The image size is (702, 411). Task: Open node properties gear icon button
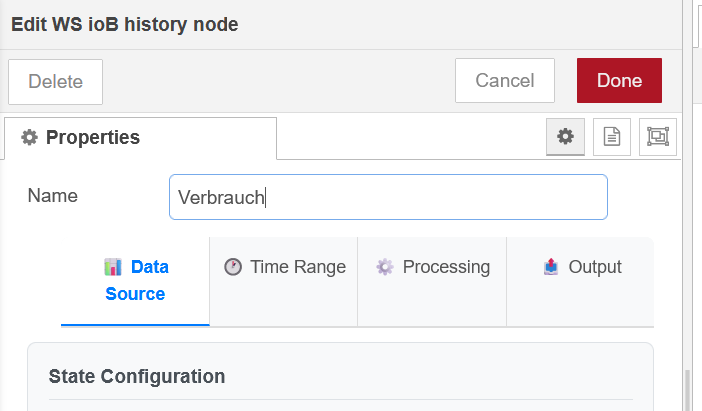coord(565,137)
